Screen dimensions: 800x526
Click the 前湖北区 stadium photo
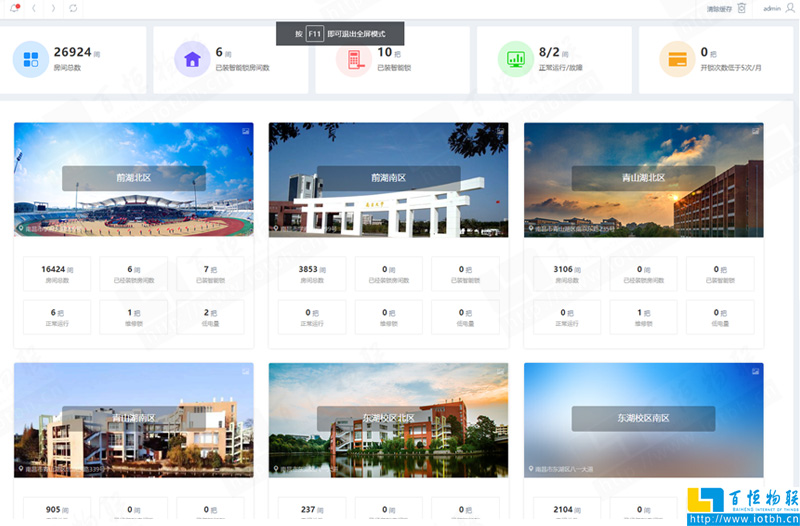[134, 180]
